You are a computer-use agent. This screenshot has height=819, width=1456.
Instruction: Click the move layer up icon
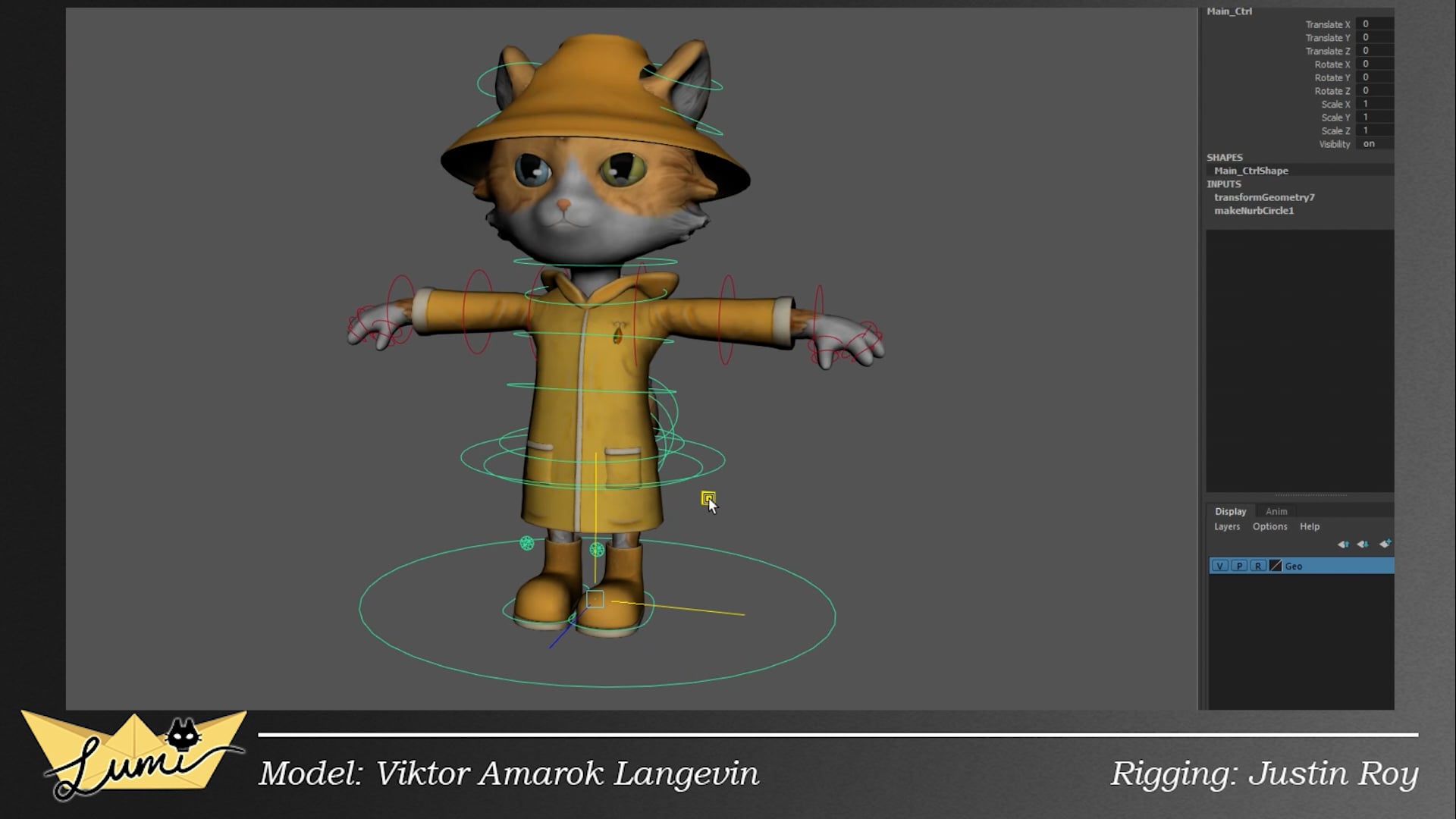(1343, 544)
